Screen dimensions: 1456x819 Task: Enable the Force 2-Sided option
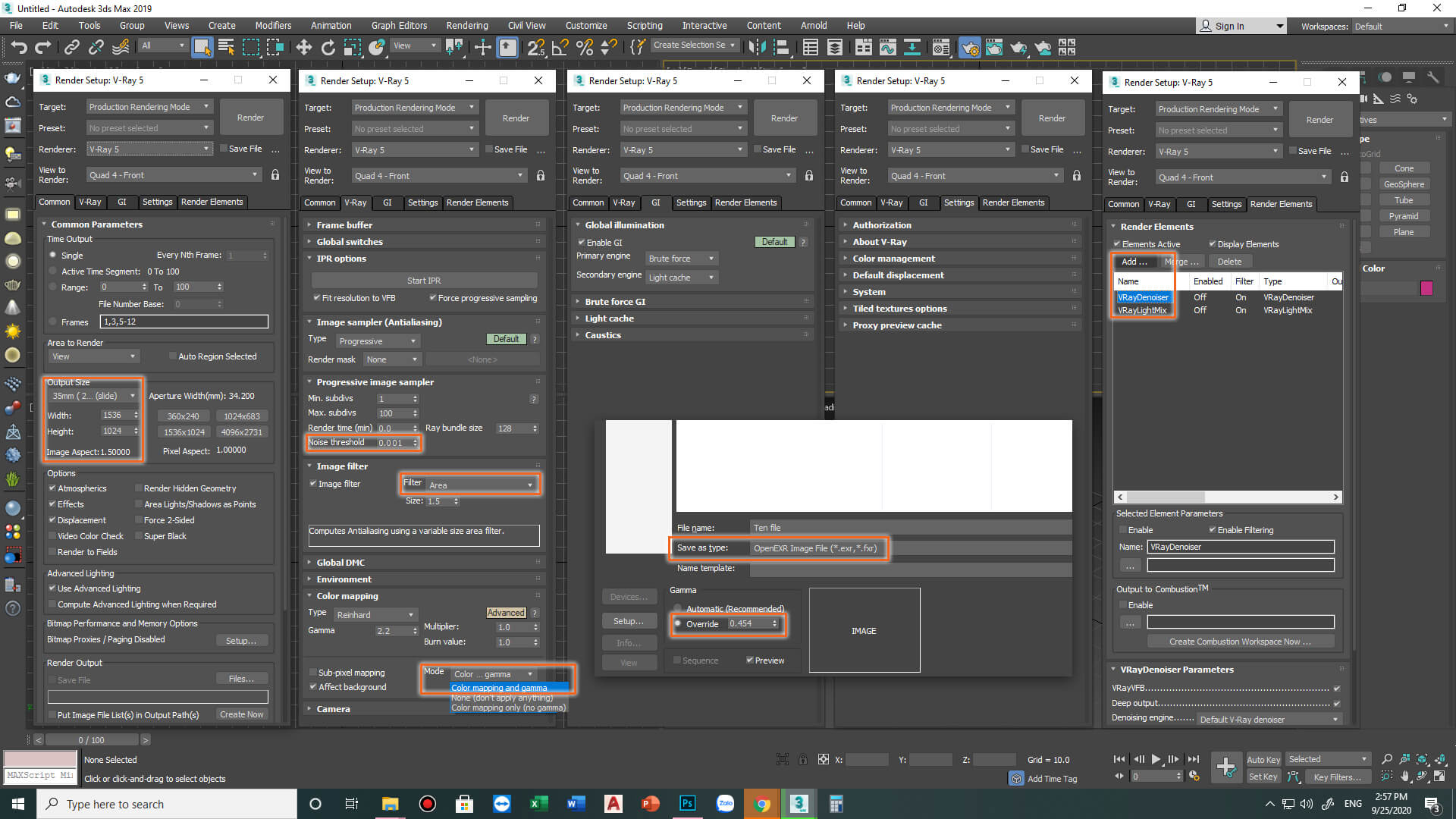coord(139,520)
